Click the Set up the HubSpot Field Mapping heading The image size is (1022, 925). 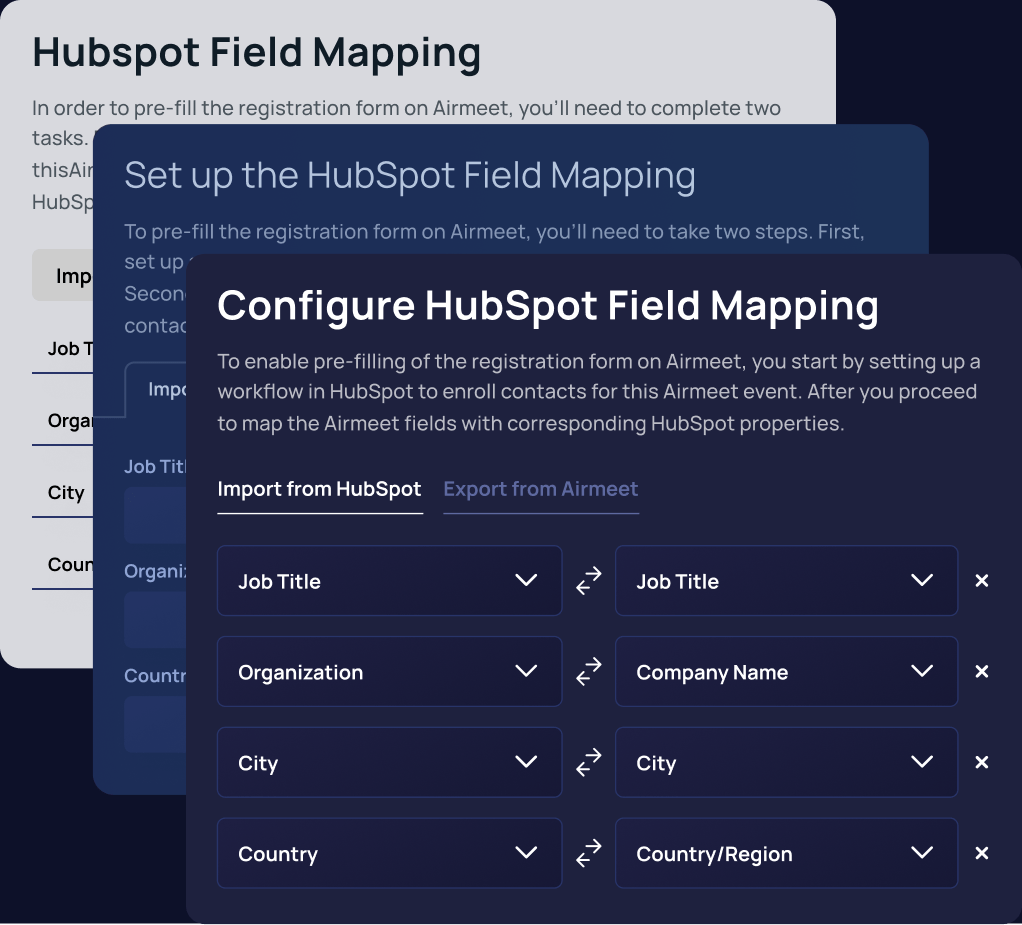(x=410, y=176)
